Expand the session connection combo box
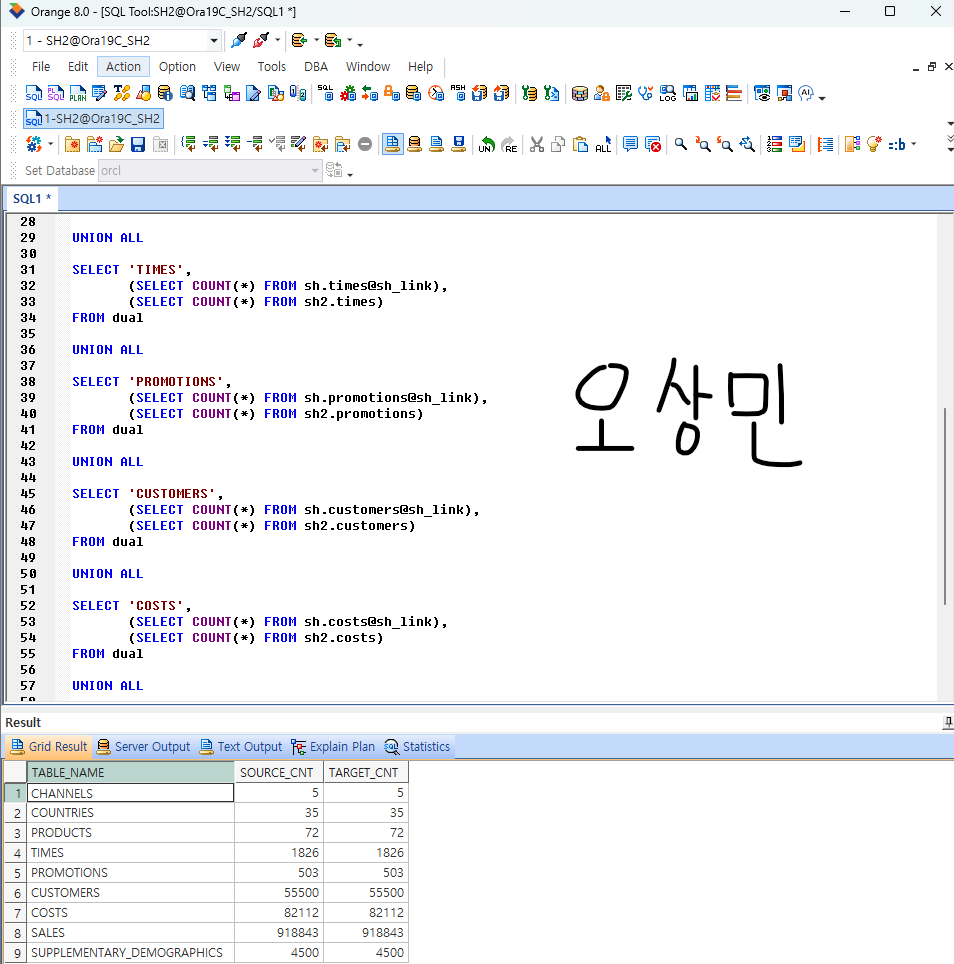The width and height of the screenshot is (954, 964). pos(214,41)
